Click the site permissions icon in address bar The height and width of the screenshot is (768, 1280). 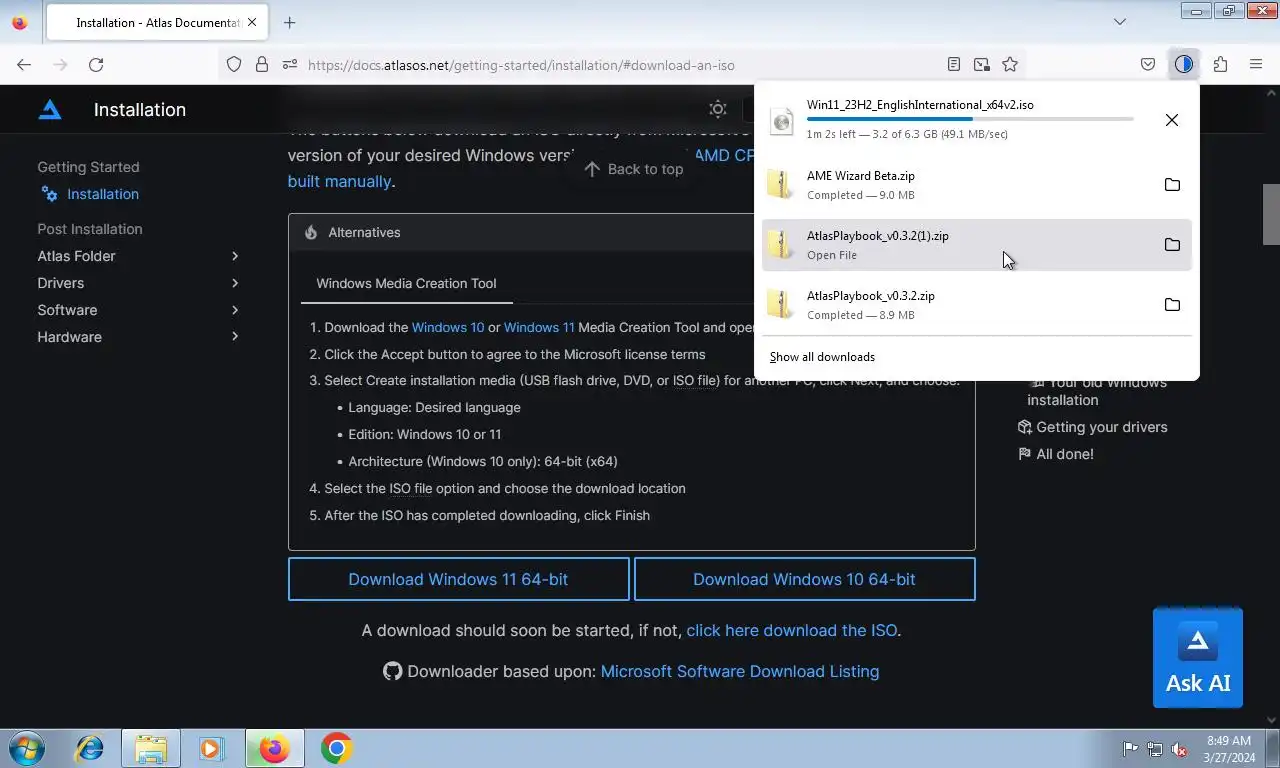click(x=290, y=64)
